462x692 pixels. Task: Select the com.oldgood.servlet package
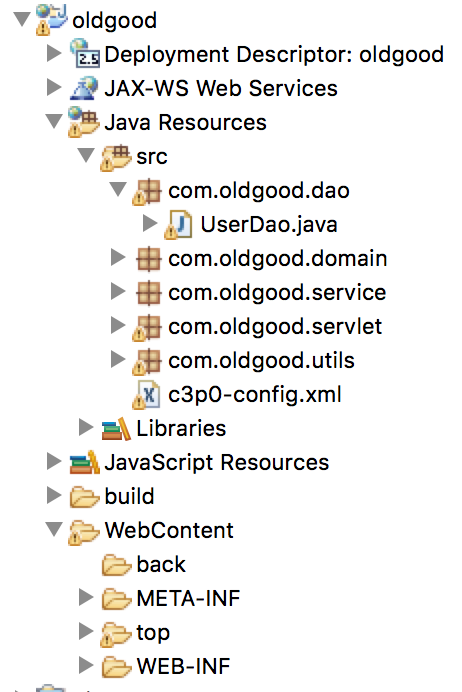pos(275,327)
